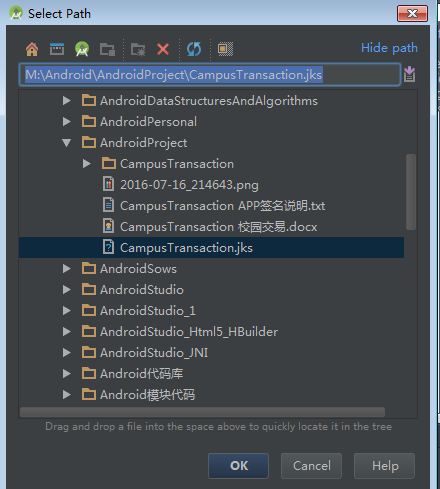Select AndroidStudio_Html5_HBuilder folder name

coord(189,332)
